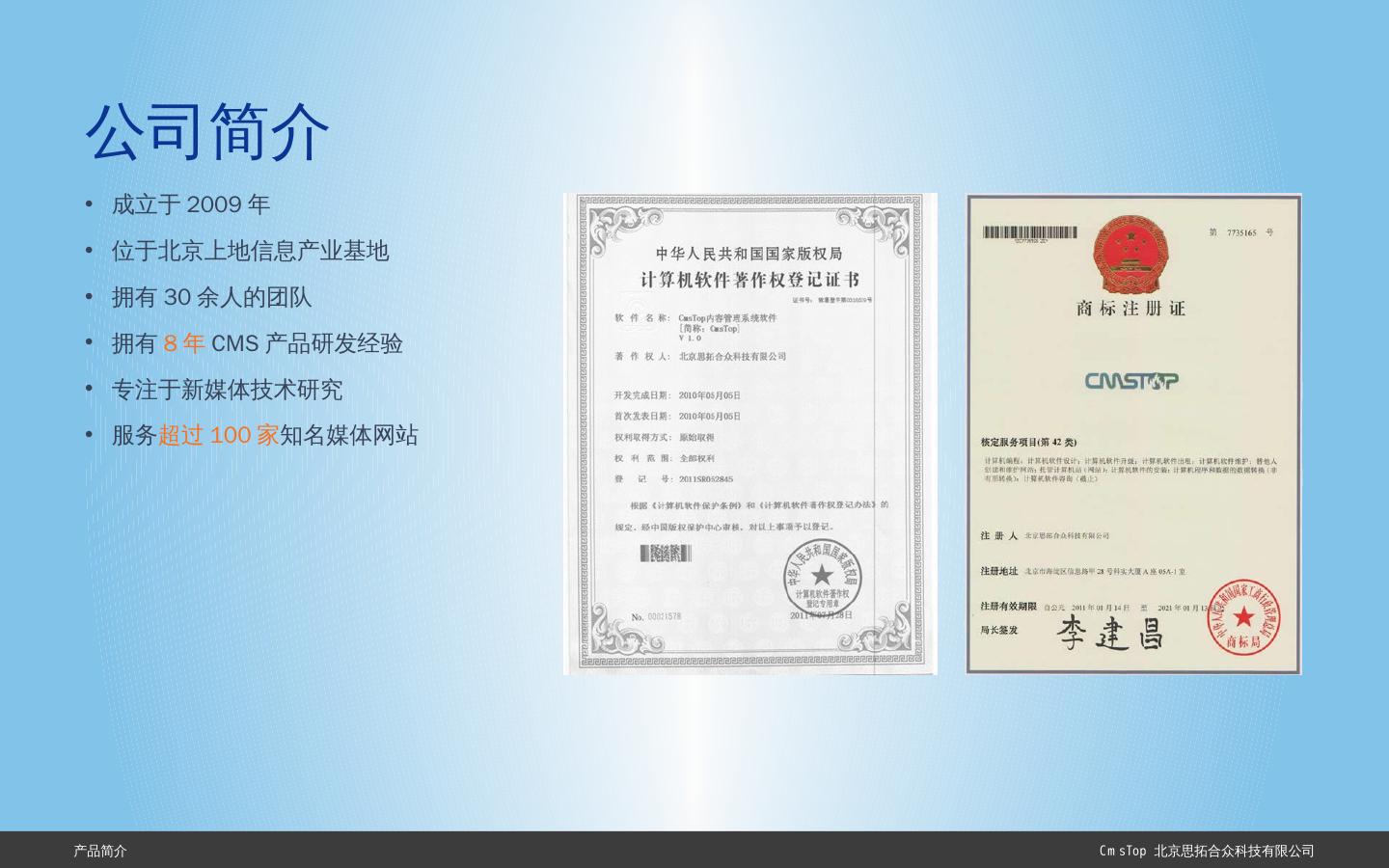
Task: Click the barcode on the trademark certificate
Action: point(1029,232)
